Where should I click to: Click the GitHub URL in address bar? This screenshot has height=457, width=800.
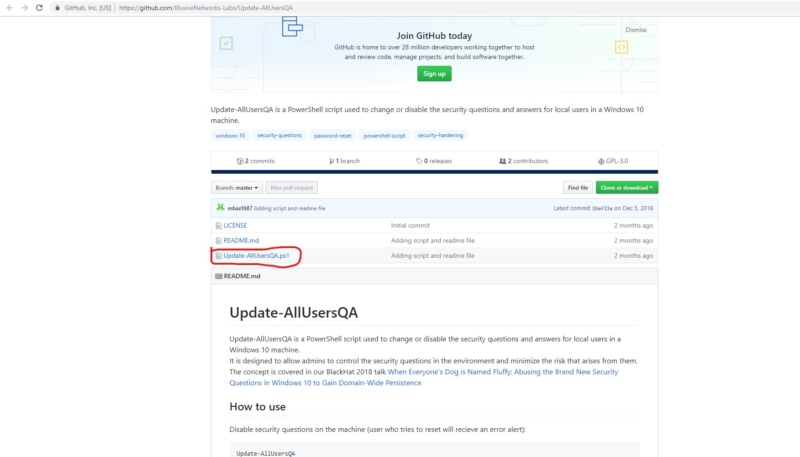point(206,8)
